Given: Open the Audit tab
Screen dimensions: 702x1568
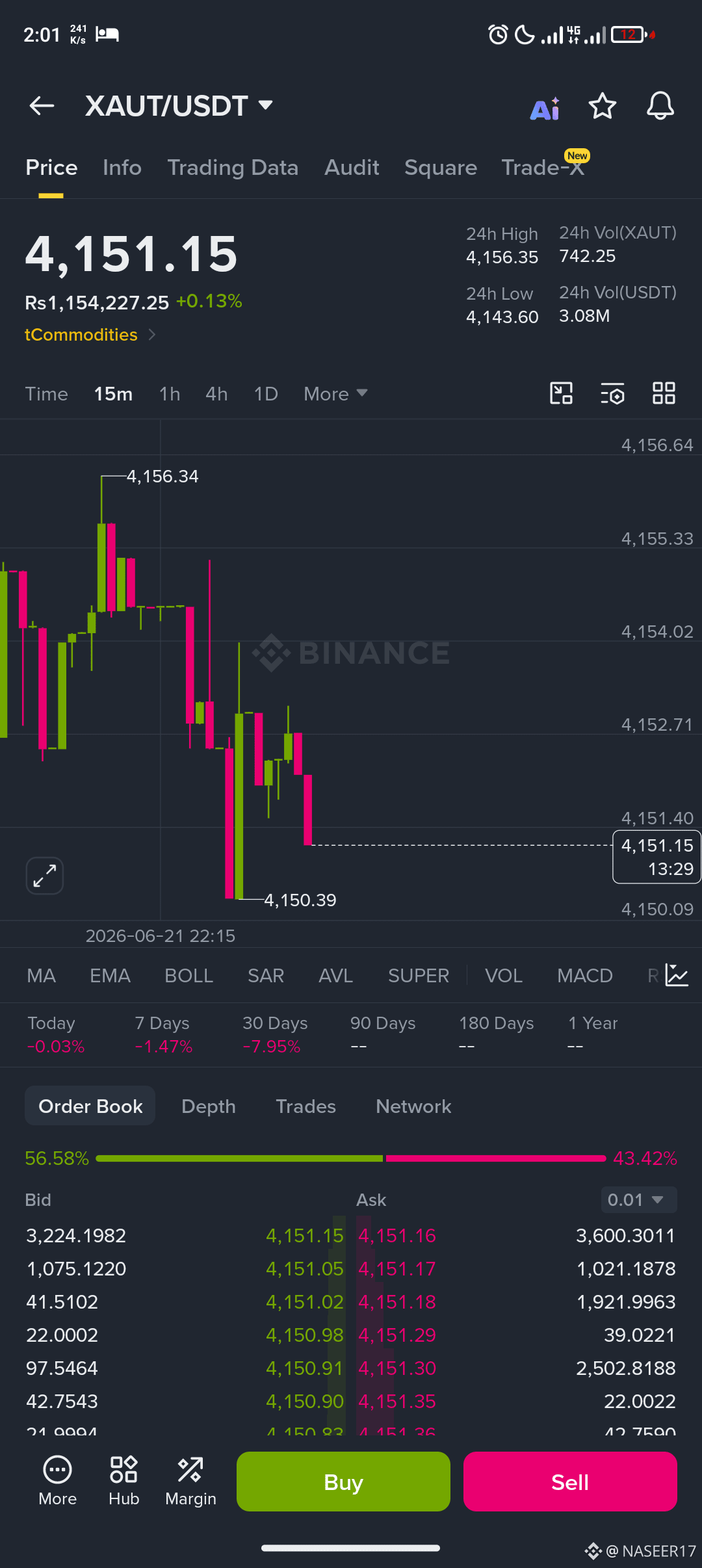Looking at the screenshot, I should [x=352, y=168].
